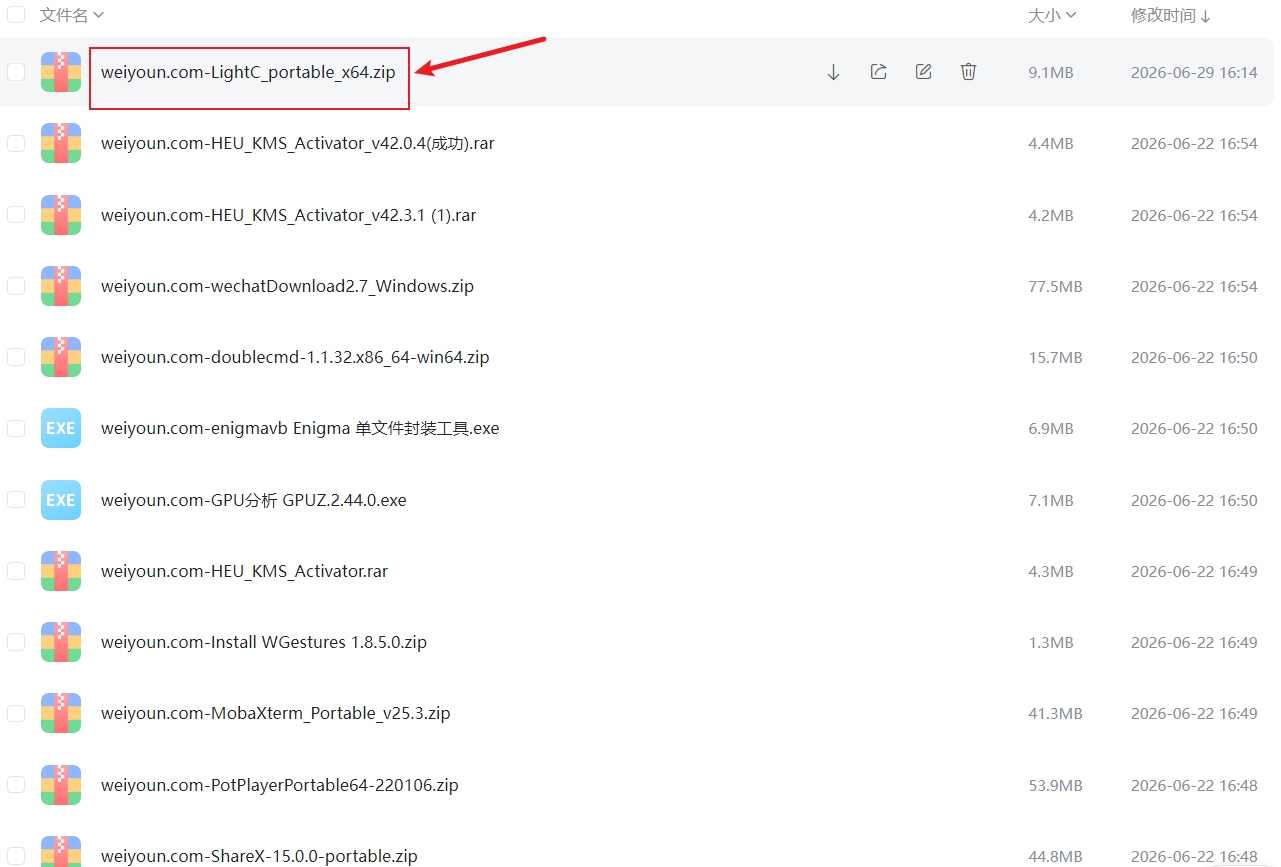Check the box for Install WGestures 1.8.5.0.zip
This screenshot has height=867, width=1281.
coord(16,642)
